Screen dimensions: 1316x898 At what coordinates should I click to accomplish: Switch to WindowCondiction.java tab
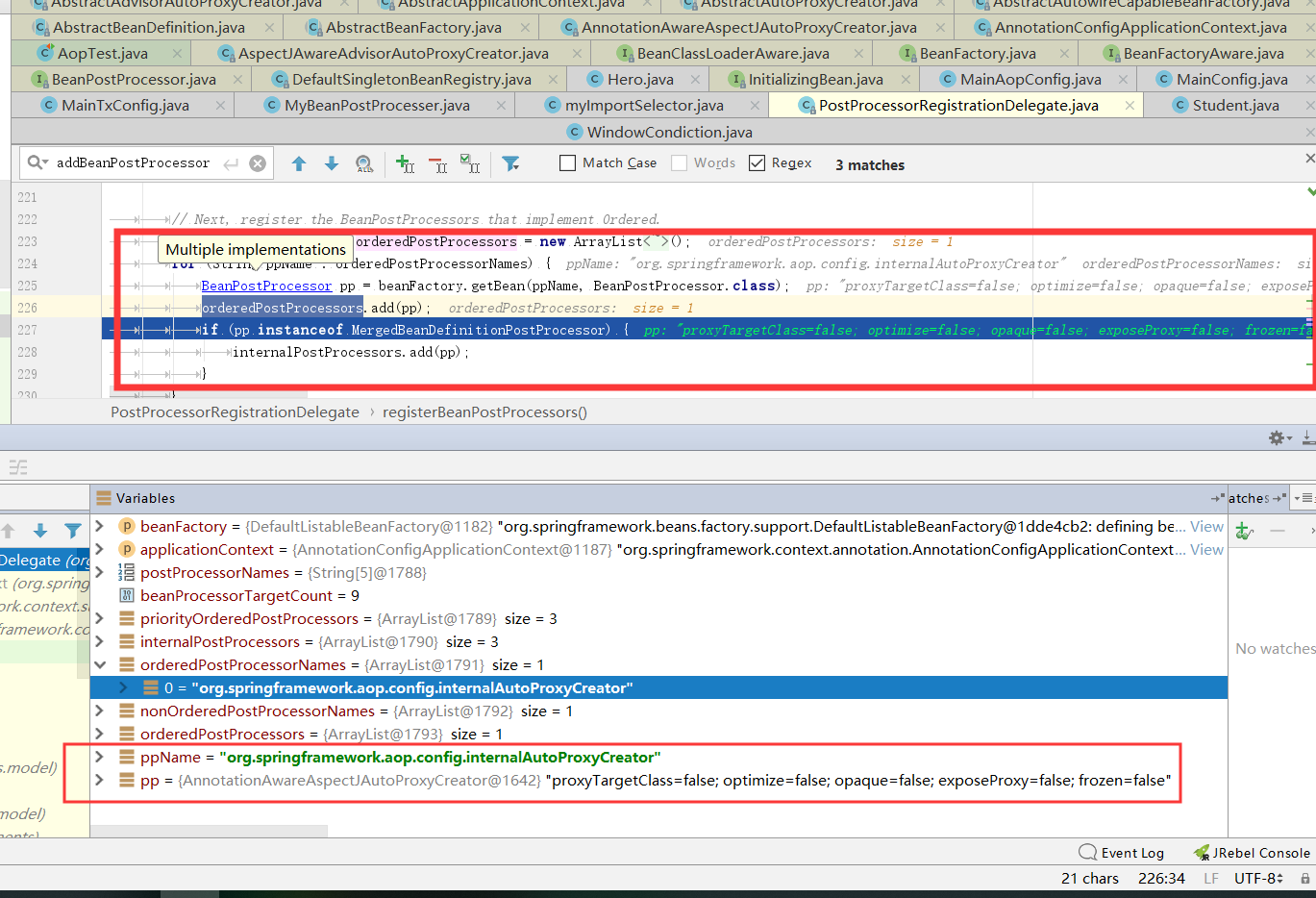pos(670,132)
